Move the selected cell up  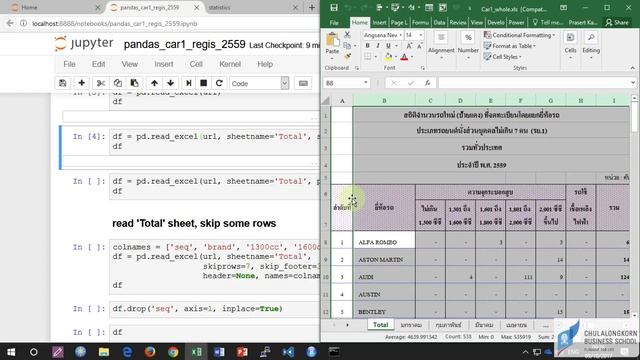point(154,83)
